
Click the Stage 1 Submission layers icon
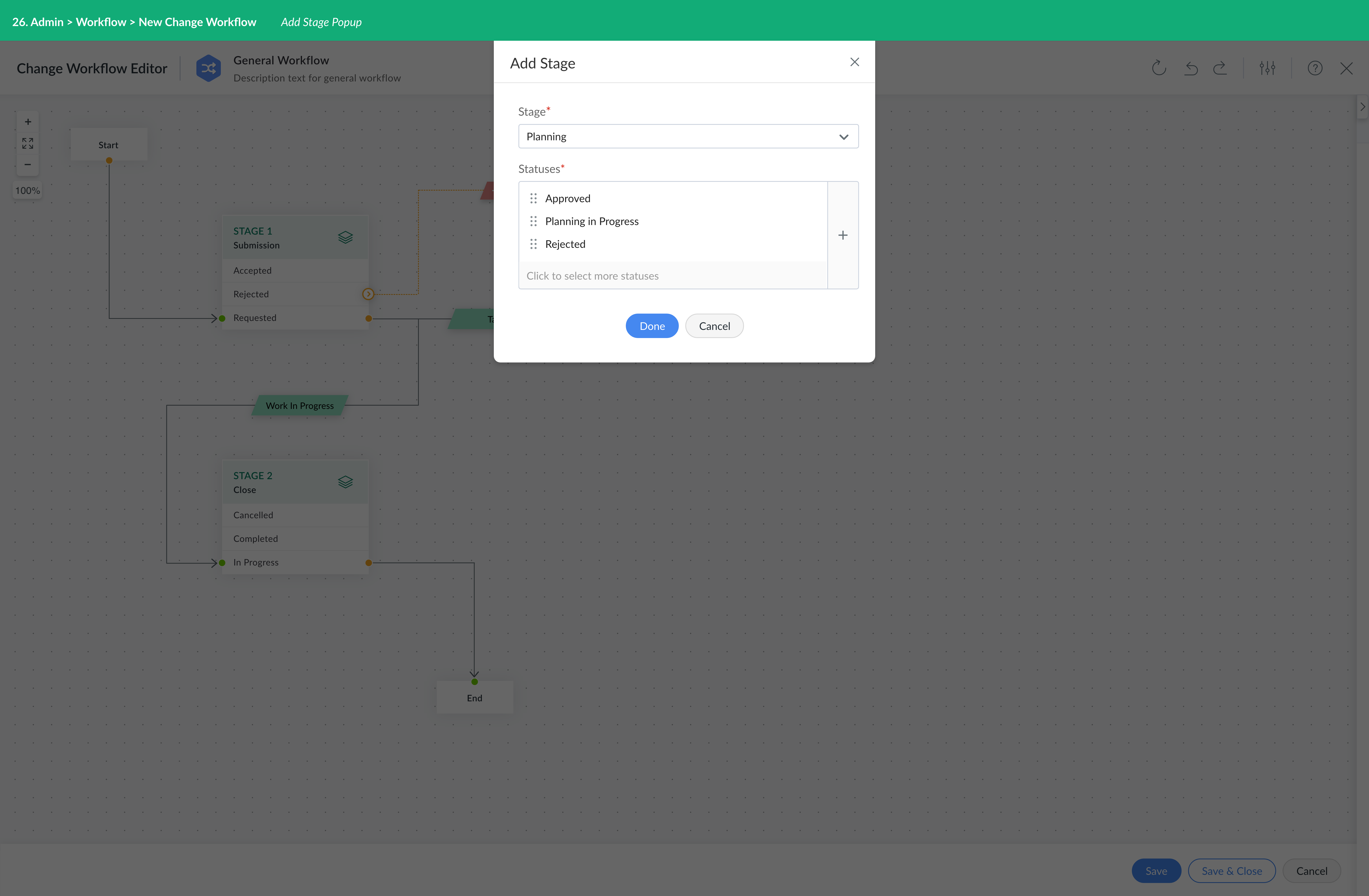pos(345,237)
